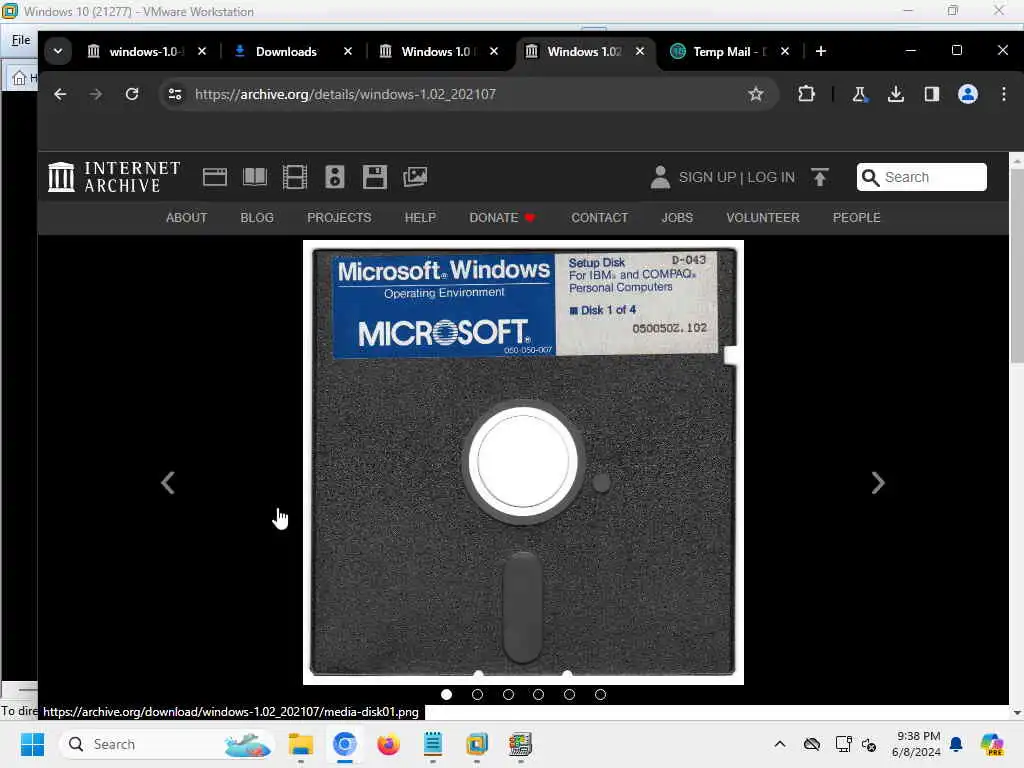Open the Video film strip icon

295,177
